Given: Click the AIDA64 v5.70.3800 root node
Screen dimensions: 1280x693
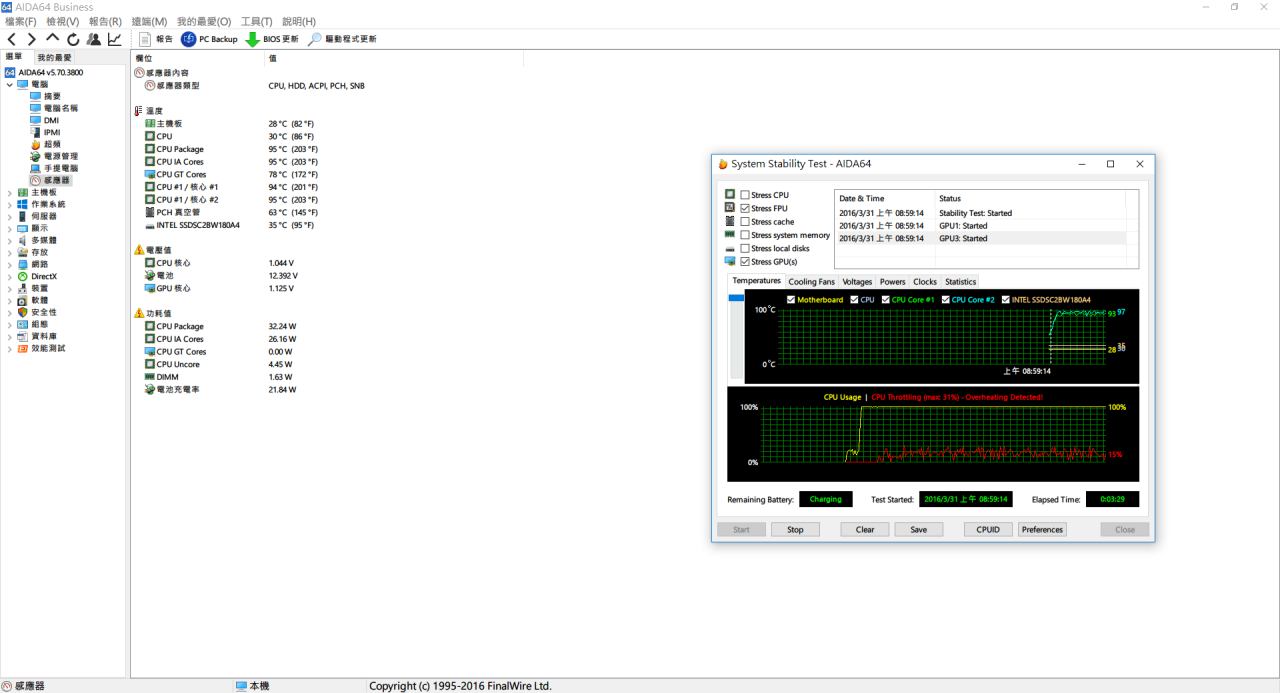Looking at the screenshot, I should [44, 72].
